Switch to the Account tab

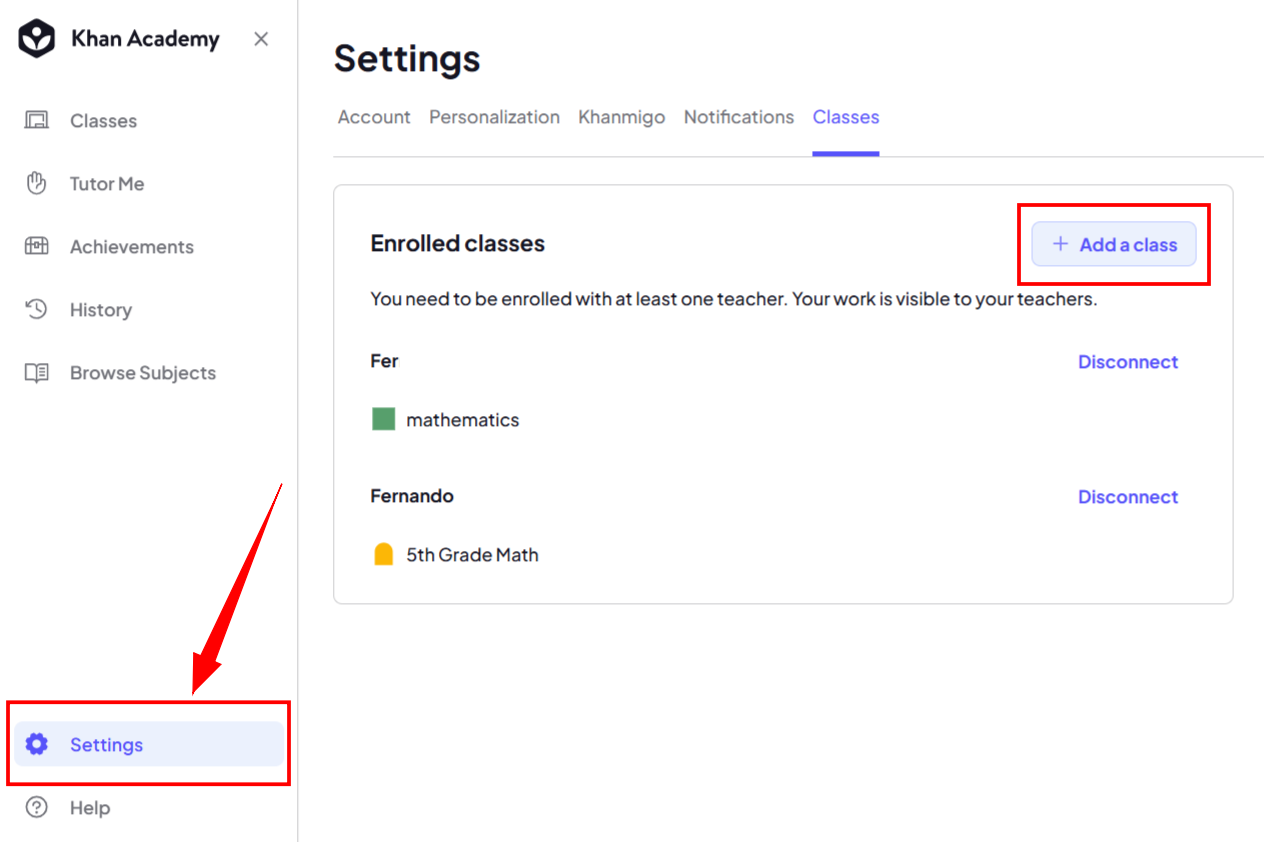[x=374, y=117]
